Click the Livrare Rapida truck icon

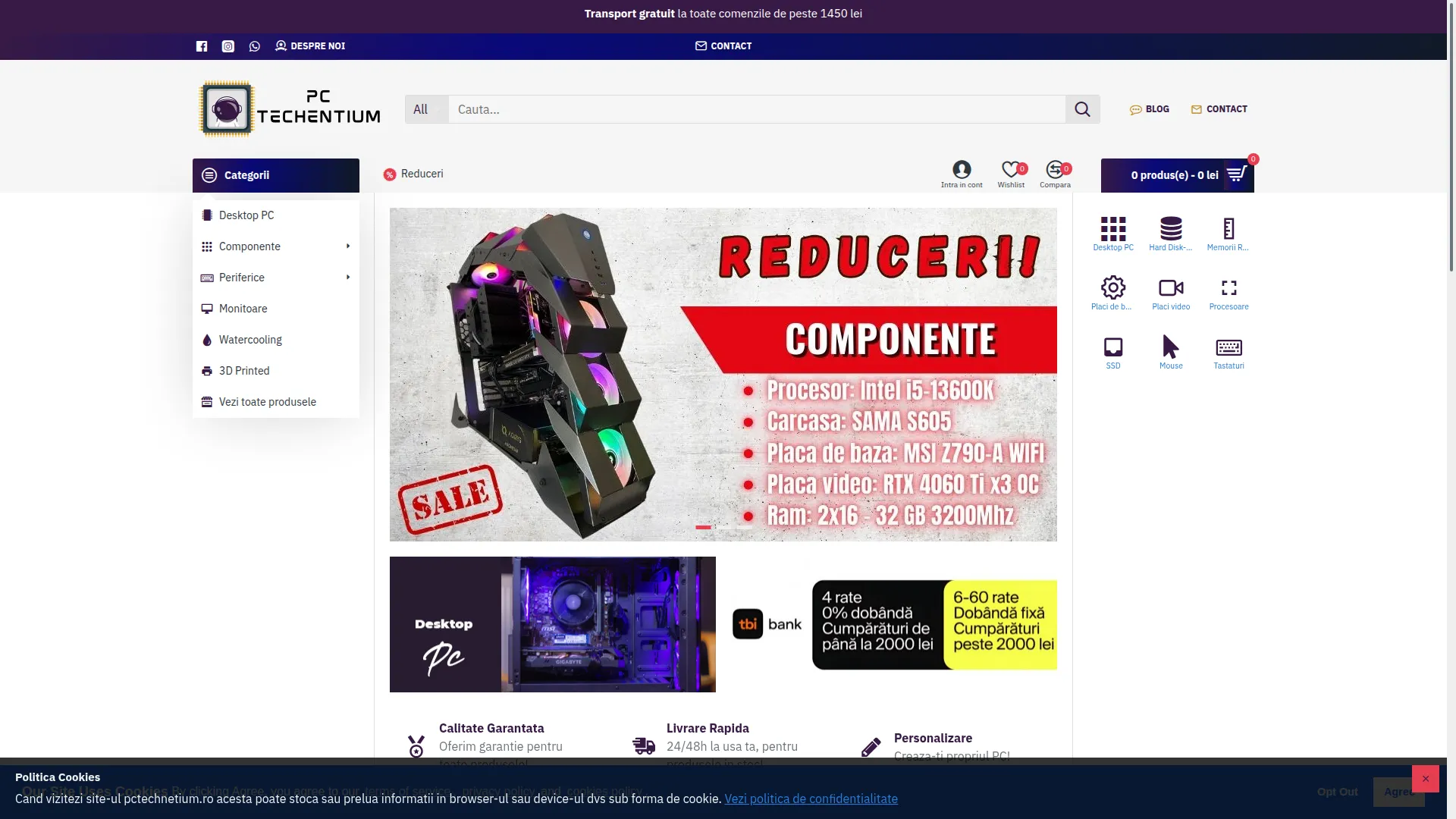coord(644,746)
